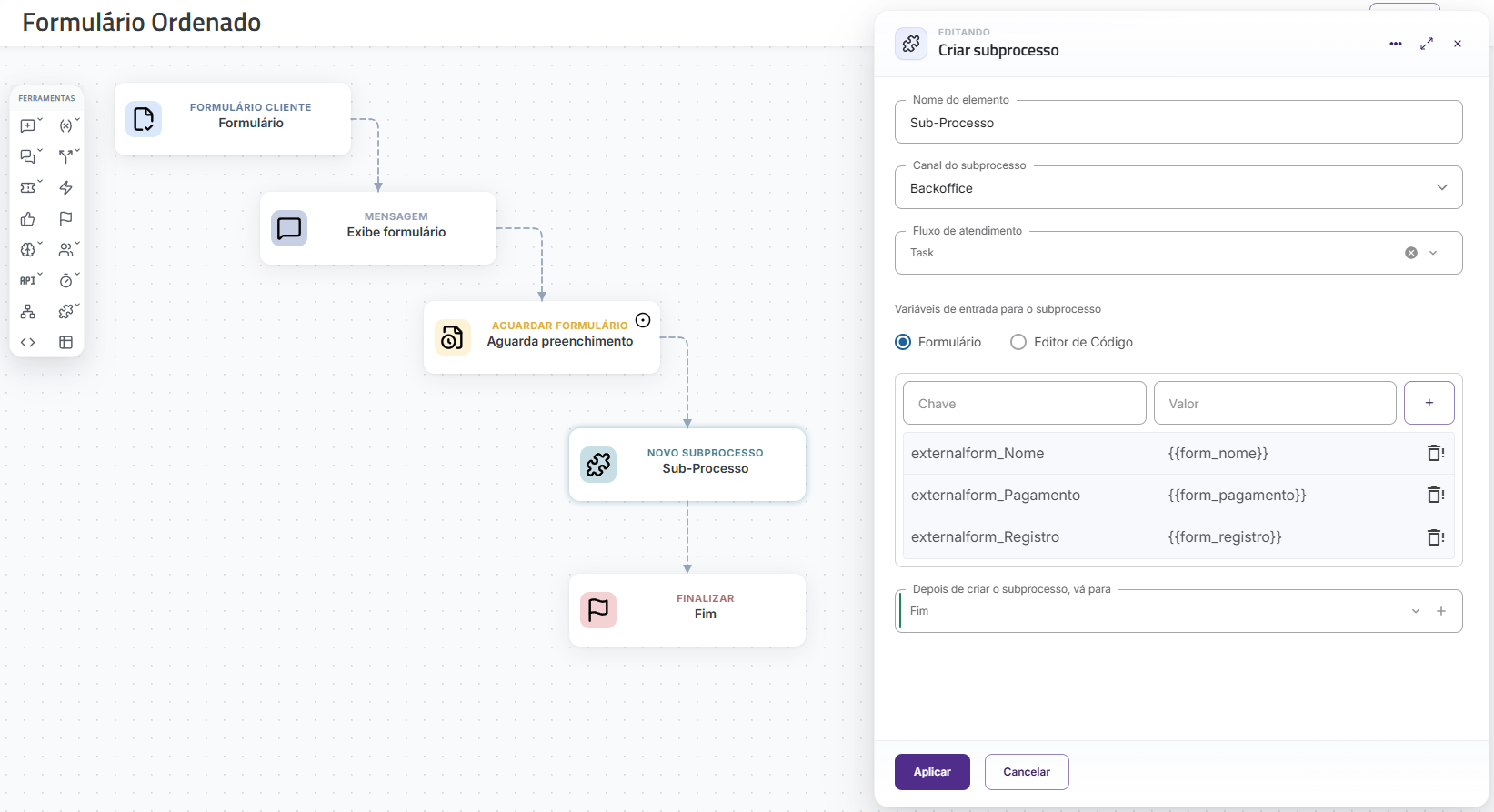Expand the Fluxo de atendimento chevron
The width and height of the screenshot is (1494, 812).
point(1433,253)
